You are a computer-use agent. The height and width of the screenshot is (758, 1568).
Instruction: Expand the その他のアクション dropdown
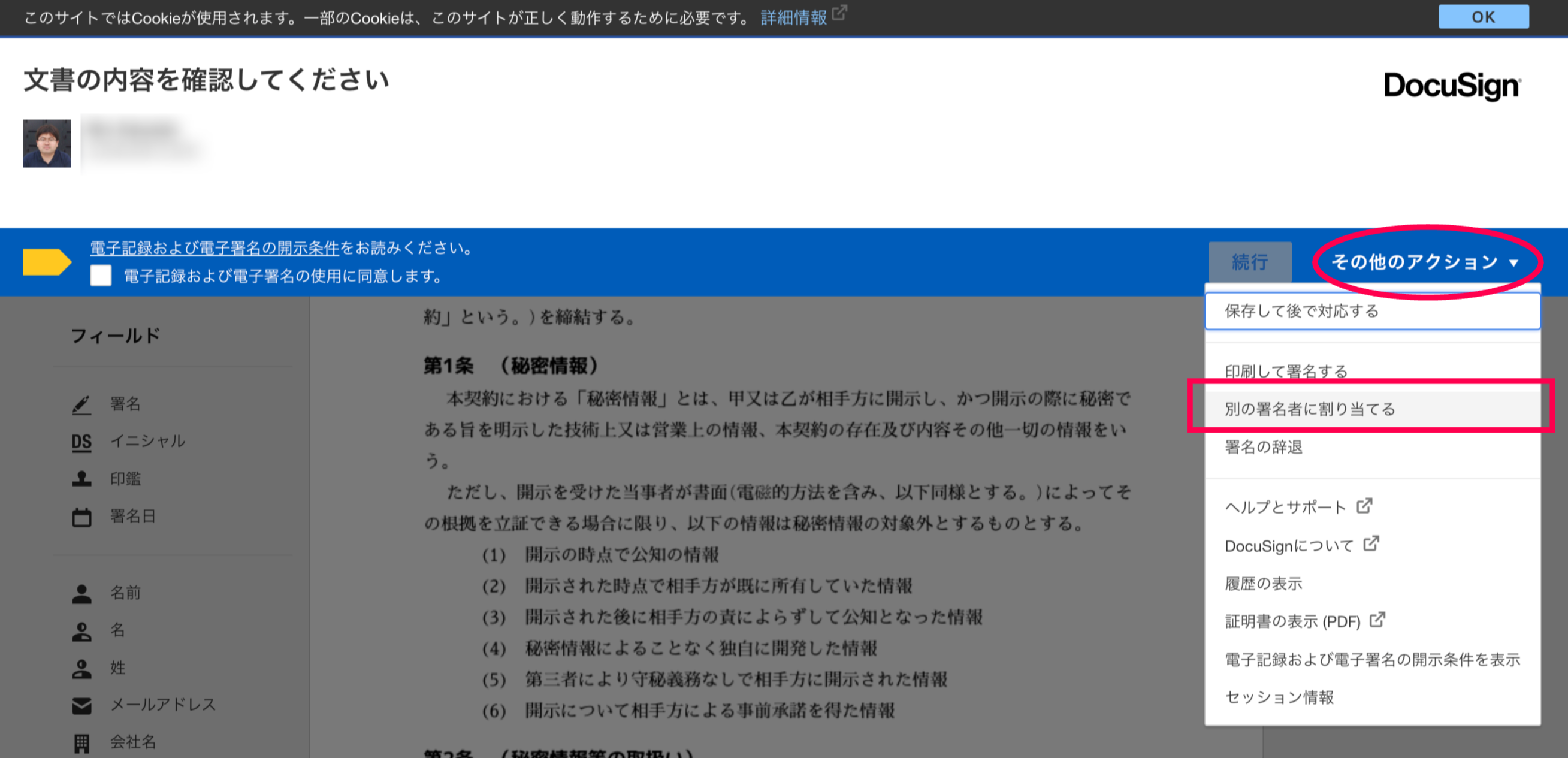point(1424,262)
